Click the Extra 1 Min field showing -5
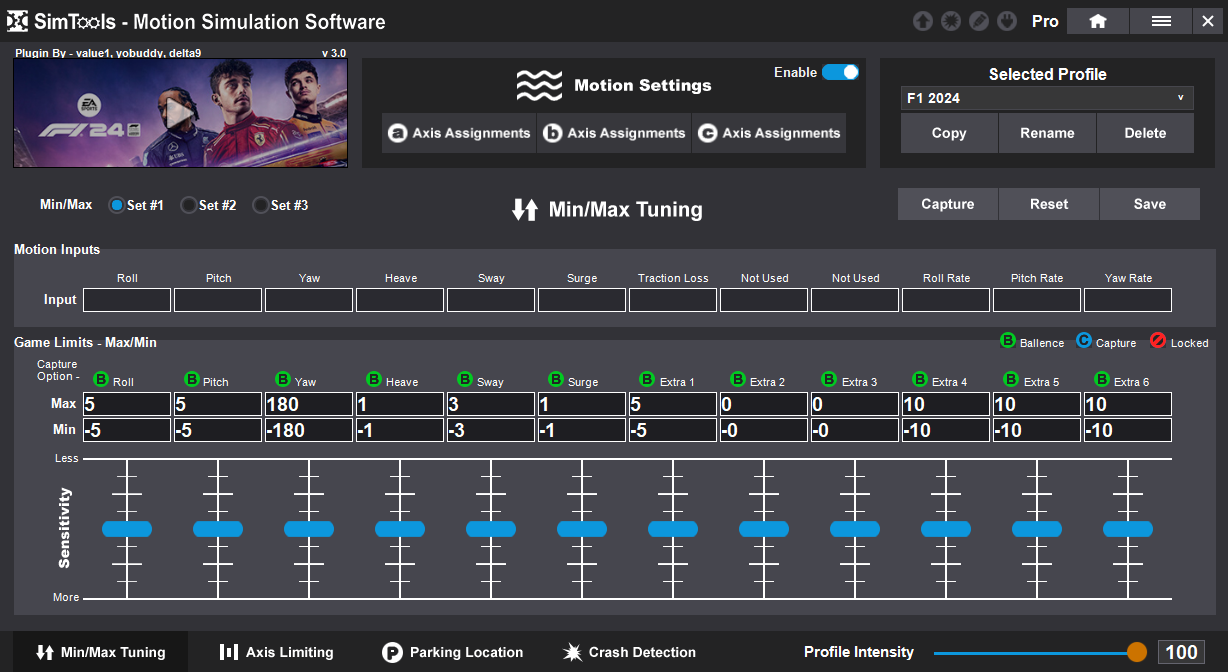The height and width of the screenshot is (672, 1228). pos(673,430)
